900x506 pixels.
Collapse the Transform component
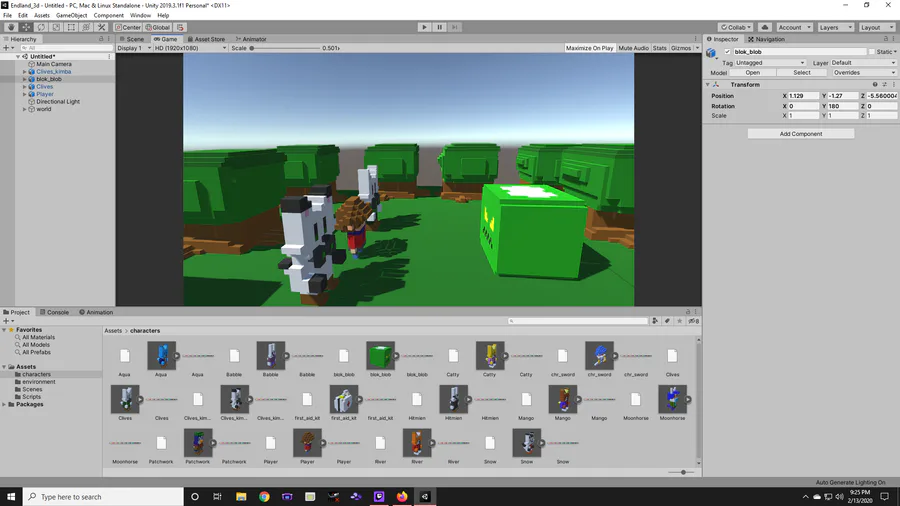(708, 84)
